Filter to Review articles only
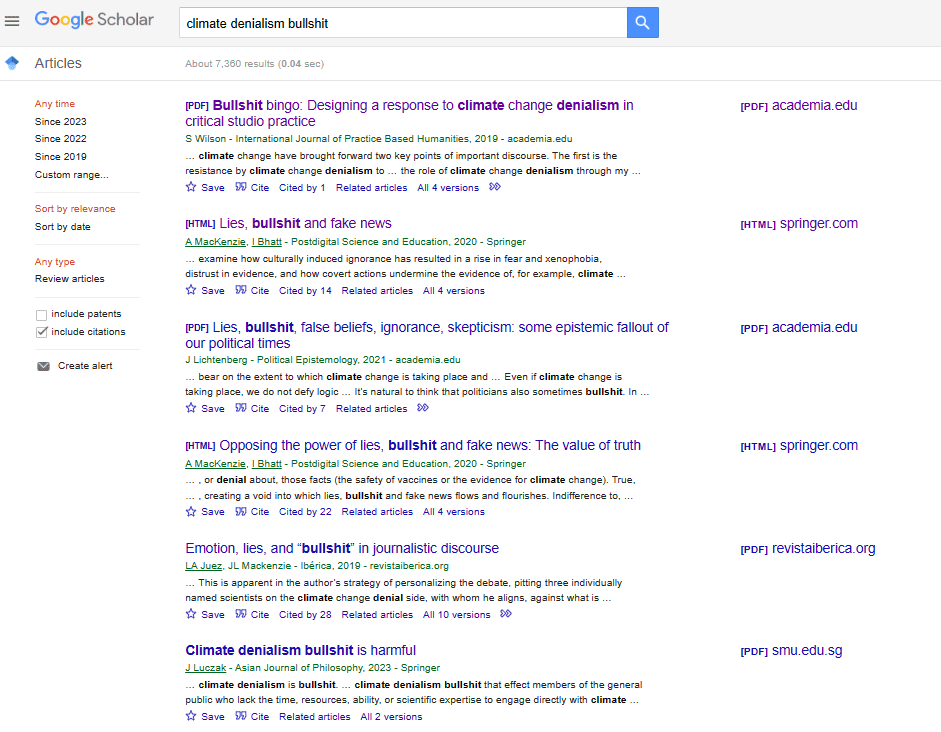The height and width of the screenshot is (732, 941). pyautogui.click(x=69, y=279)
